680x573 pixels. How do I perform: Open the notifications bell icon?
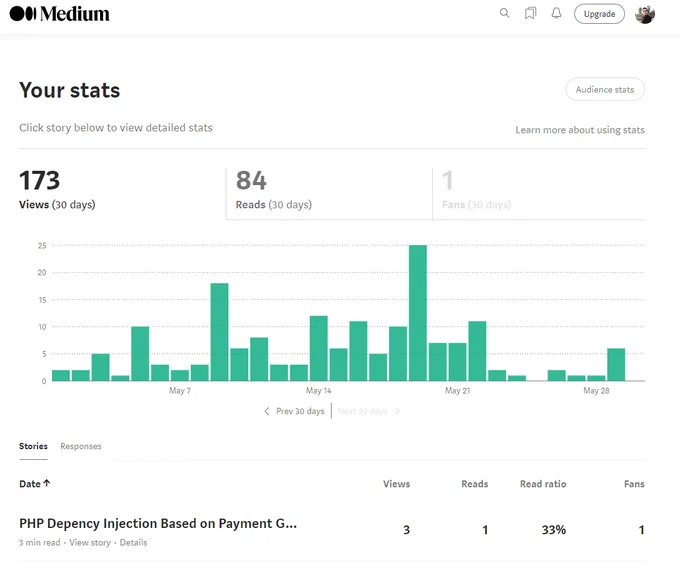point(556,13)
